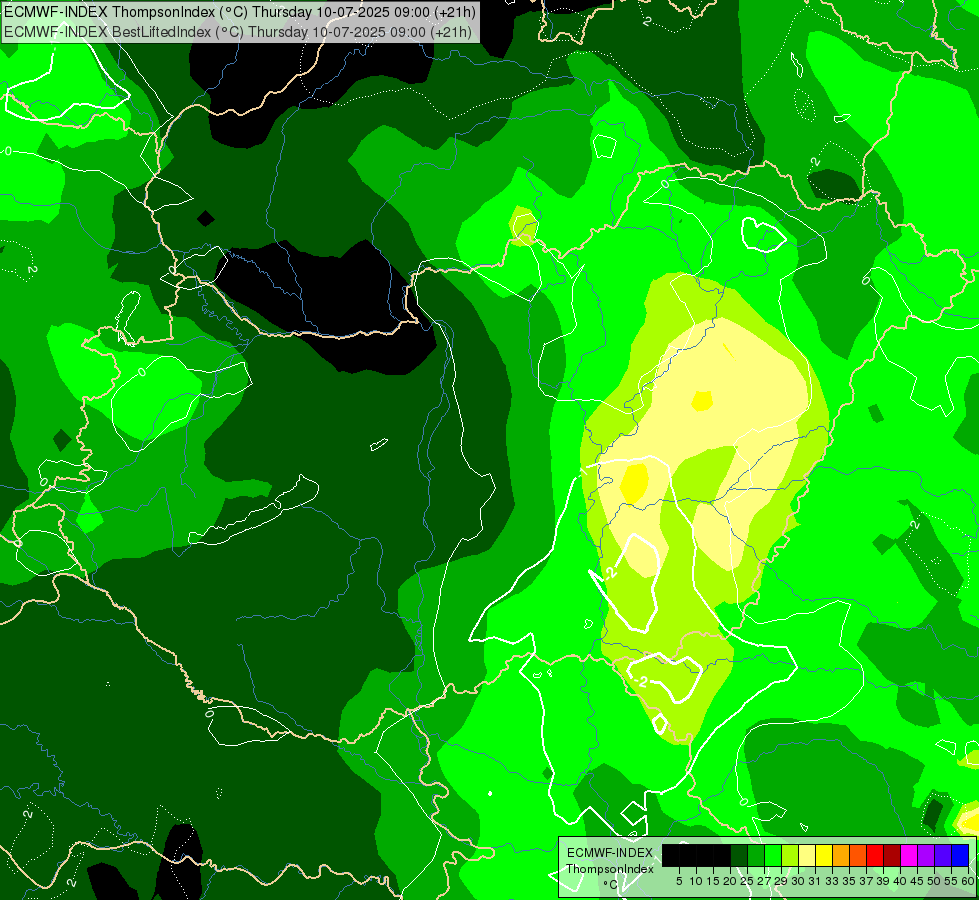Click legend tick value "10"

click(696, 881)
